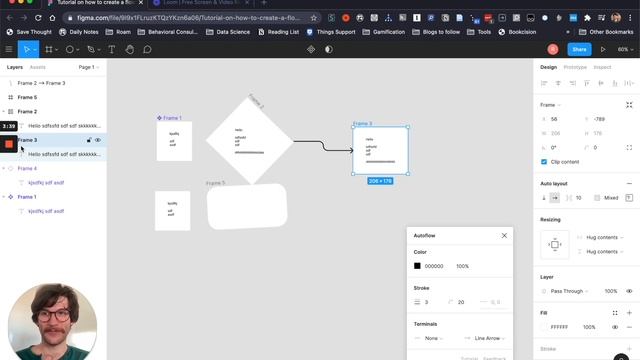Switch to the Inspect tab
Image resolution: width=640 pixels, height=360 pixels.
click(x=602, y=67)
